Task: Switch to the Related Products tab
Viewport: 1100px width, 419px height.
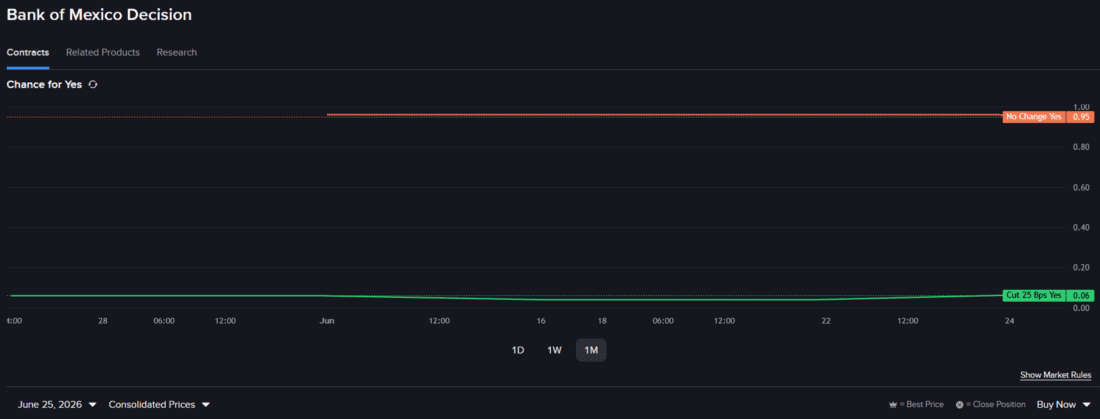Action: click(x=102, y=53)
